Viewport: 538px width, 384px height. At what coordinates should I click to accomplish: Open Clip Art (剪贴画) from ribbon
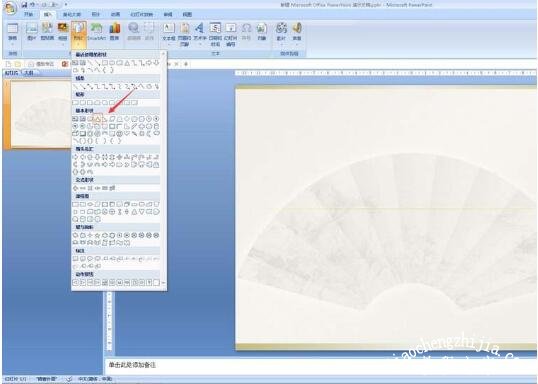47,32
